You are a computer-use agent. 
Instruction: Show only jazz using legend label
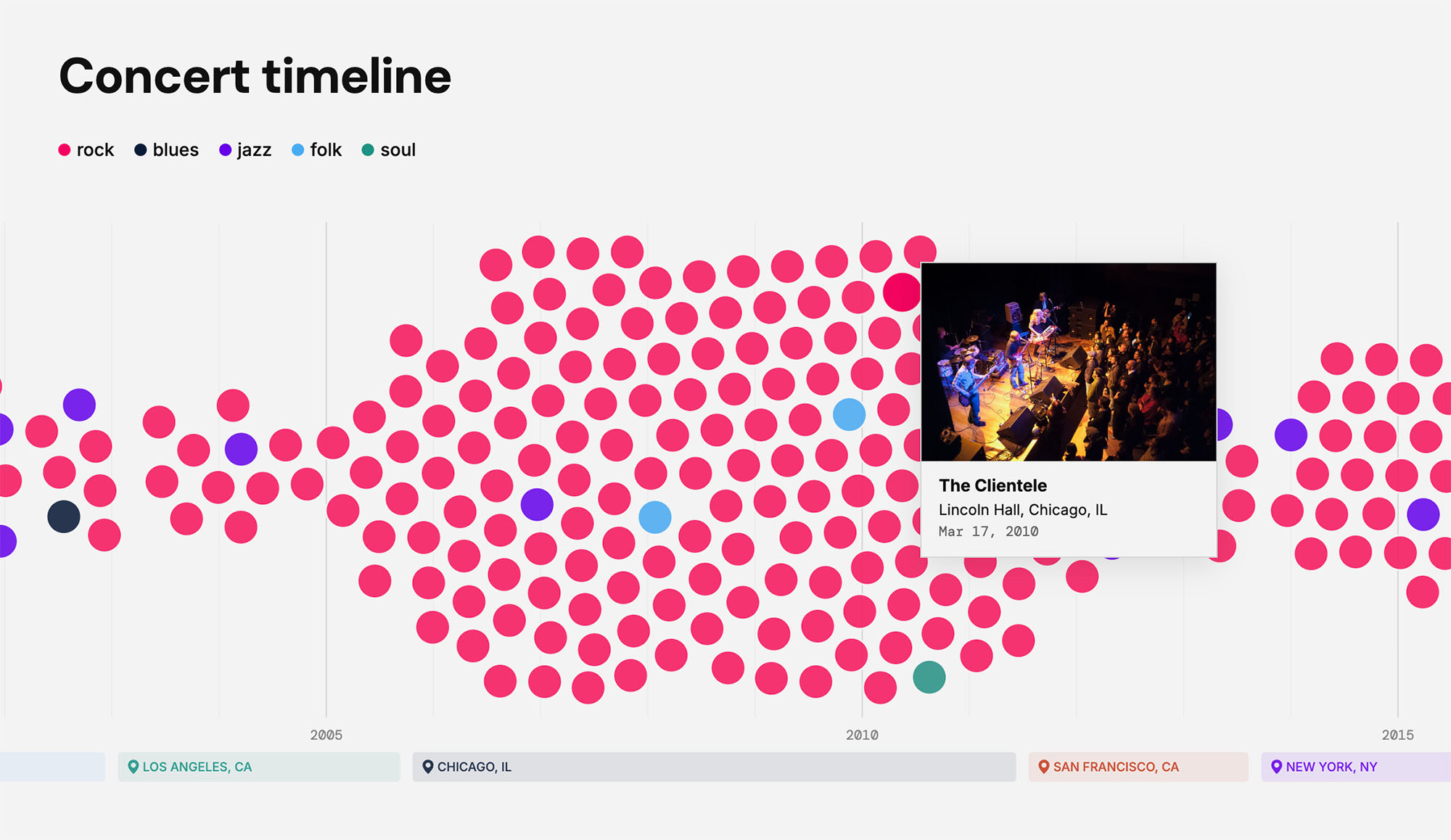255,149
